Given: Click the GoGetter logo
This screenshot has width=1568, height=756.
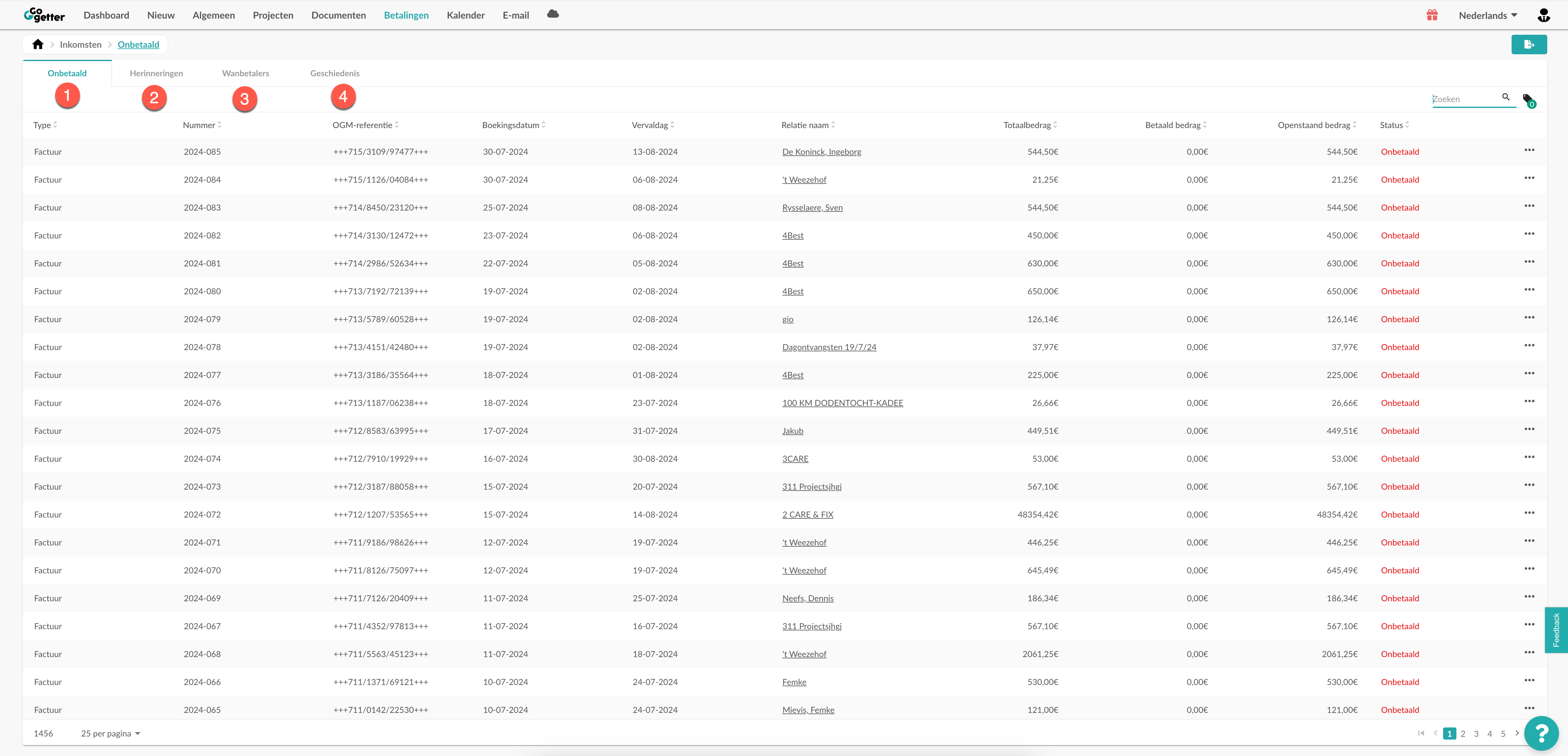Looking at the screenshot, I should point(44,15).
